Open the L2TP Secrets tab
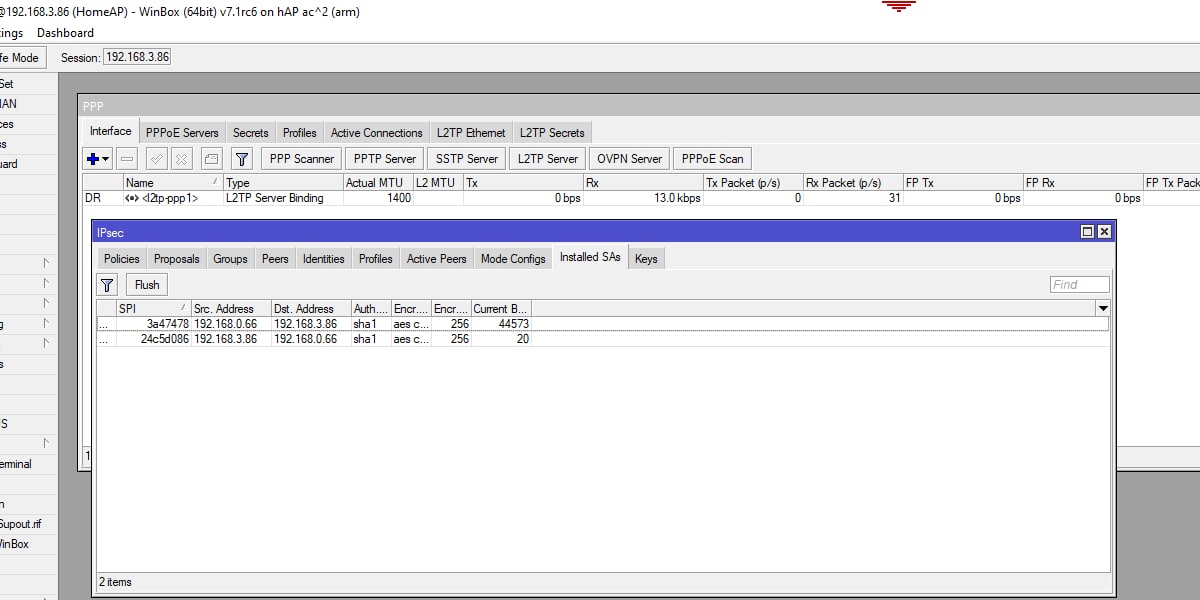Viewport: 1200px width, 600px height. 552,132
